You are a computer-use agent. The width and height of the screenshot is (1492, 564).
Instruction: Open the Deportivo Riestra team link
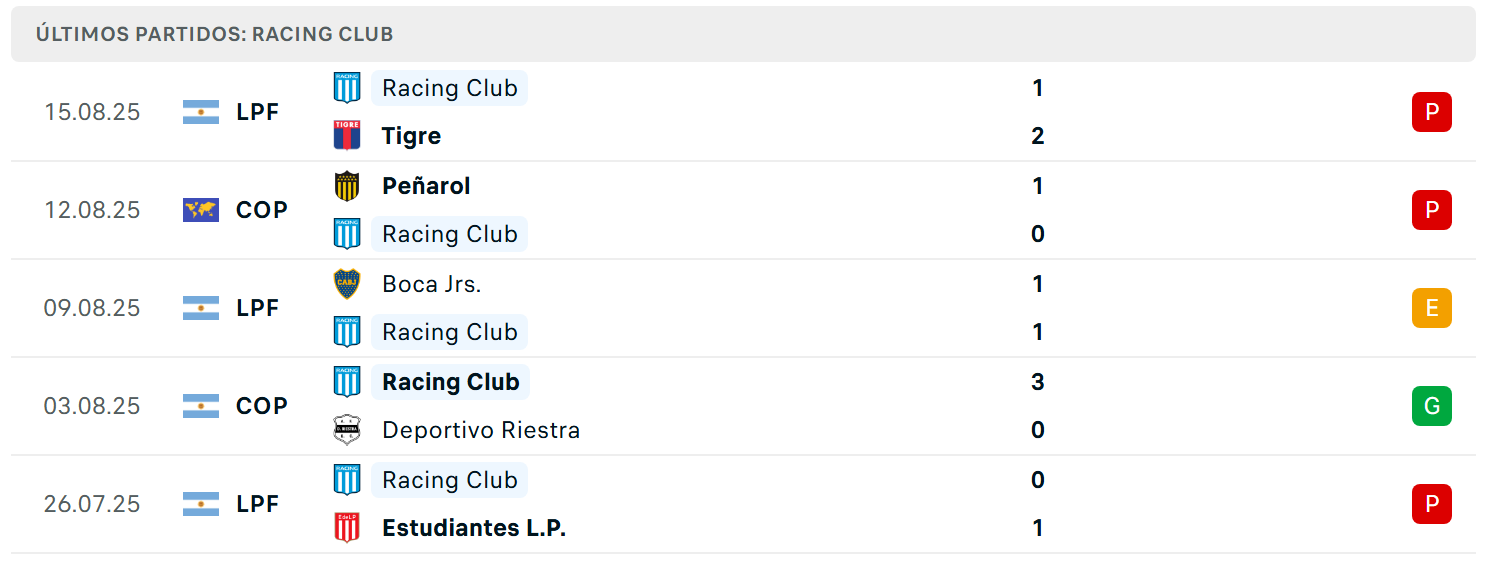481,430
